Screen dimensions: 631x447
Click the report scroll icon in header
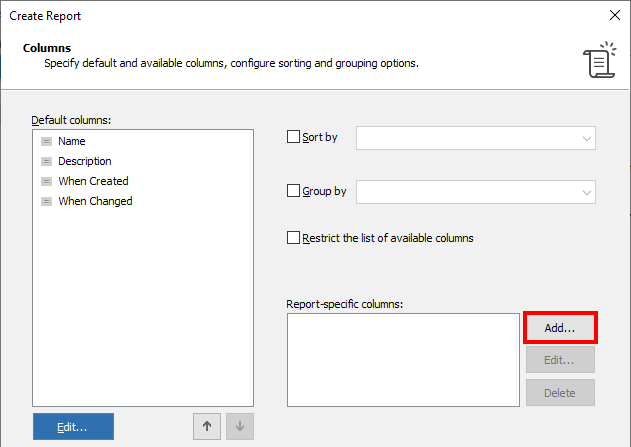coord(600,60)
